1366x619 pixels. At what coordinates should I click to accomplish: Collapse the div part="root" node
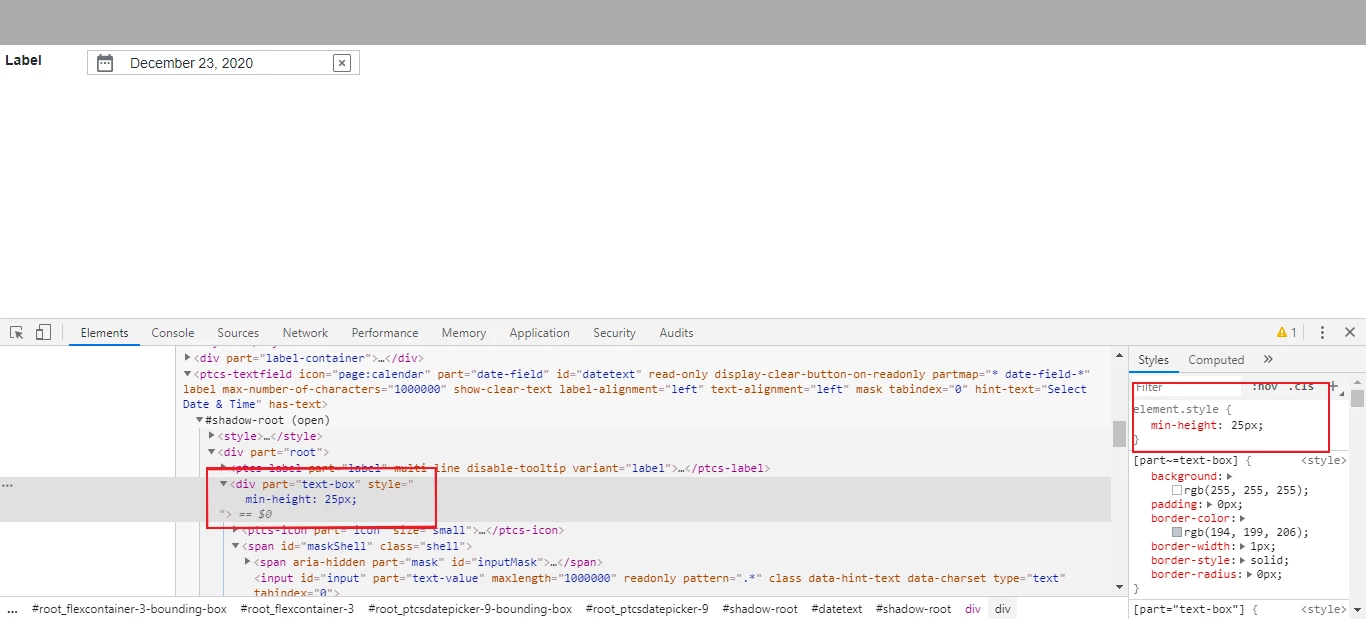click(212, 452)
